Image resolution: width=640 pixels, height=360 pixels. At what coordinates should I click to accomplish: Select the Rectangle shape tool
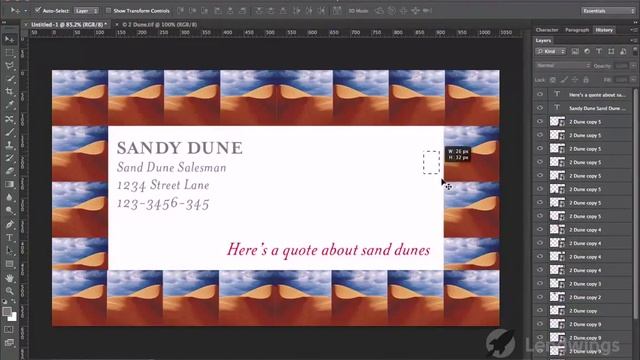[x=9, y=264]
